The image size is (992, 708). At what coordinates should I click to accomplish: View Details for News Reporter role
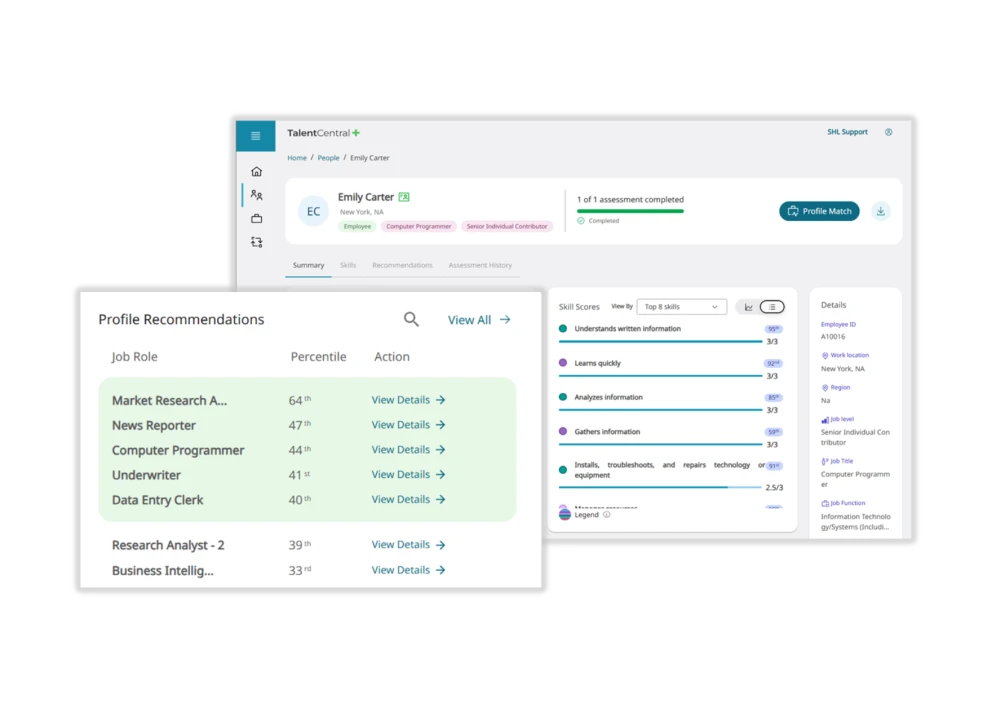[408, 425]
